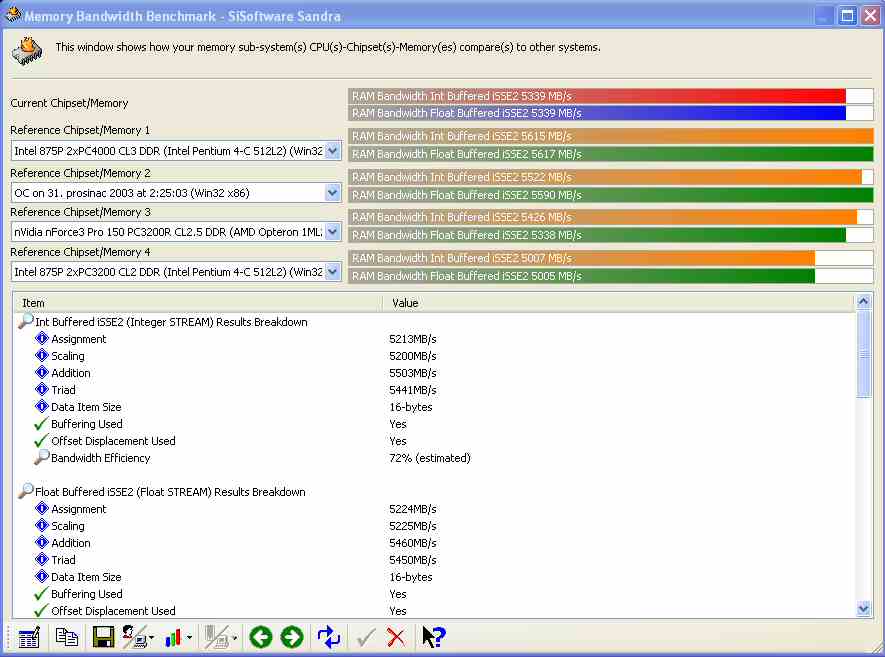Click the Item column header
The width and height of the screenshot is (885, 657).
coord(198,302)
